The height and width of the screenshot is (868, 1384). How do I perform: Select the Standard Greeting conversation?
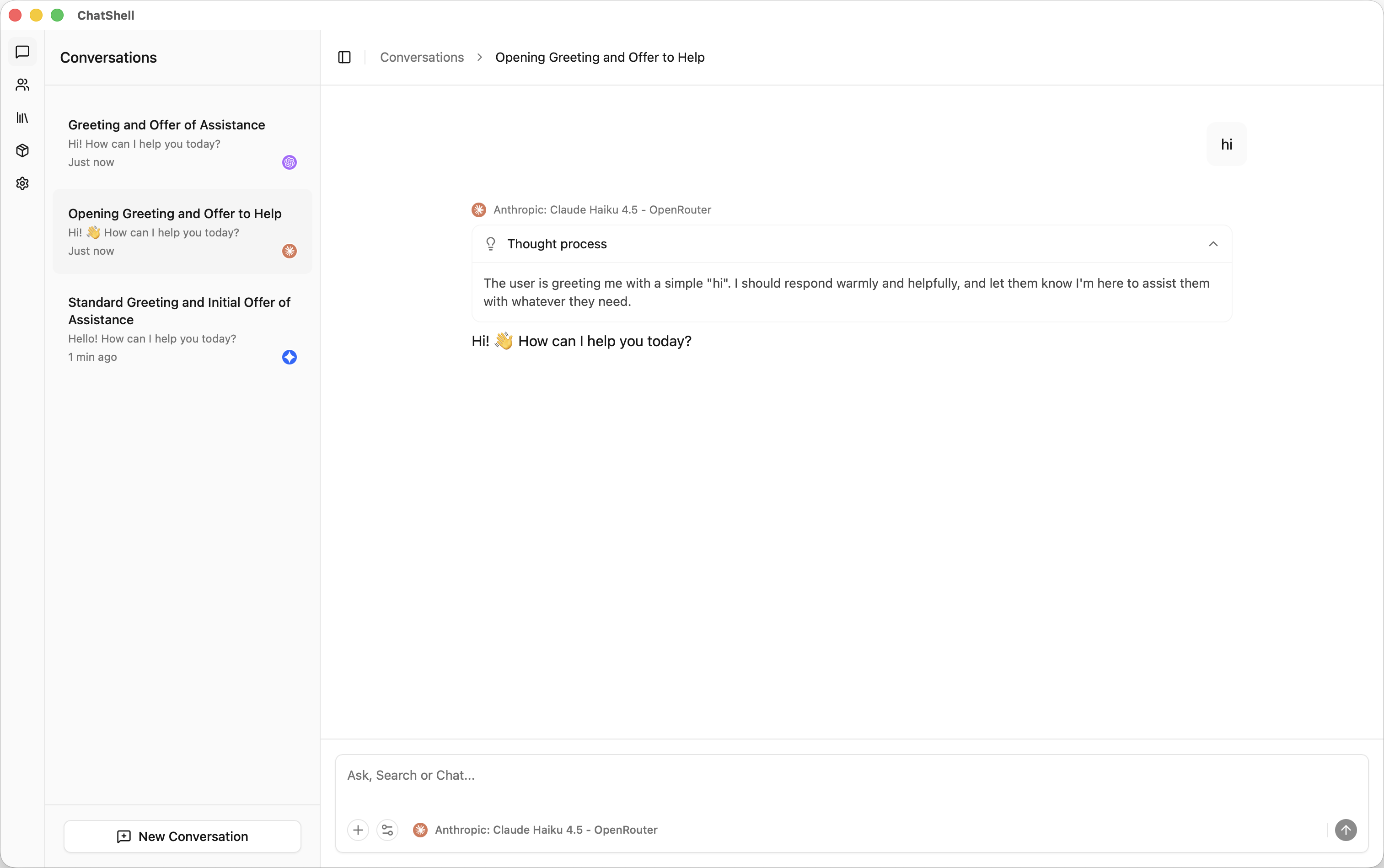pyautogui.click(x=182, y=328)
